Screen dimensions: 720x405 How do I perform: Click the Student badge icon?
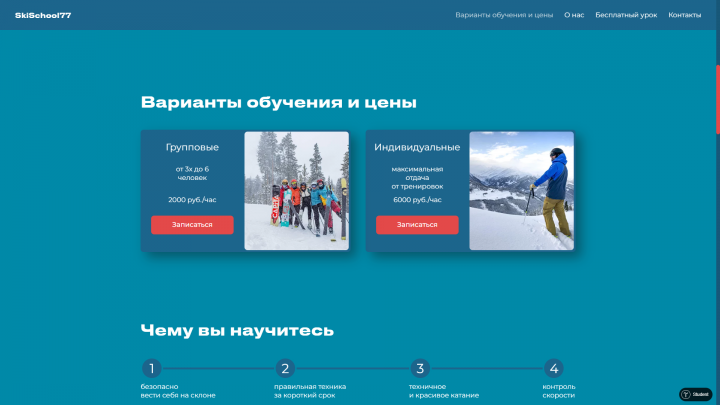[696, 394]
